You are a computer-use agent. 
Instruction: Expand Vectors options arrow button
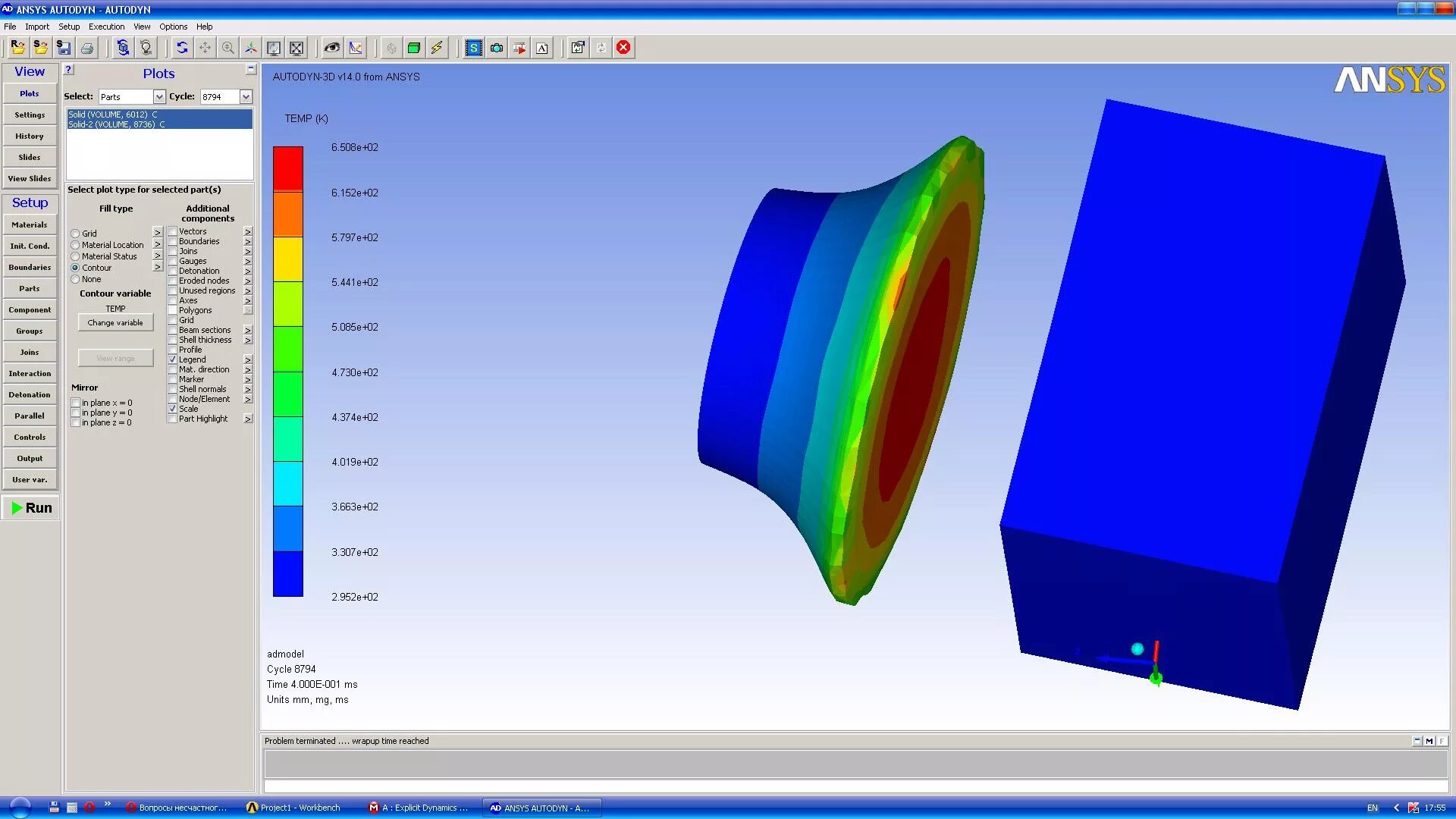248,231
